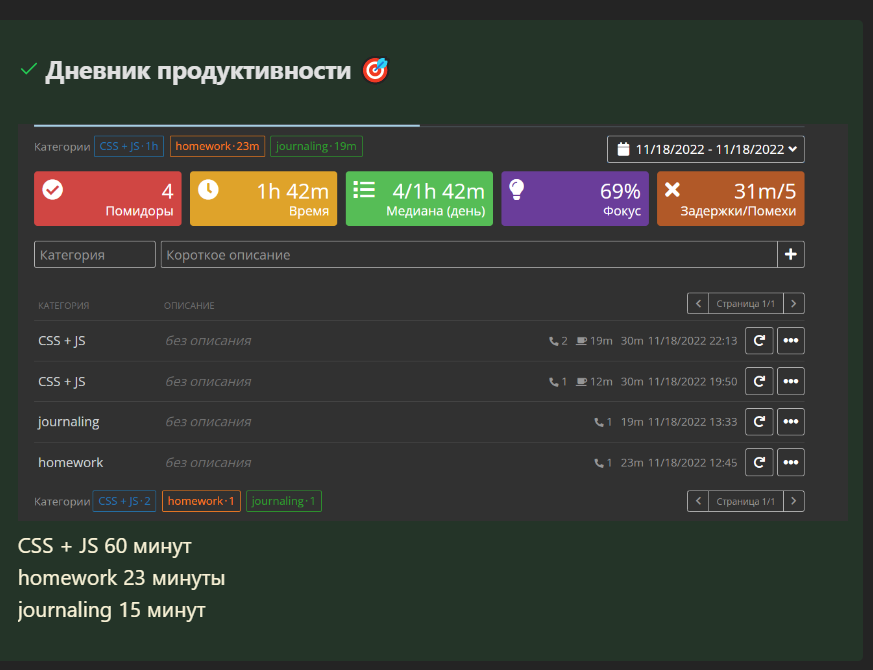Click the Дневник продуктивности heading

(x=198, y=71)
